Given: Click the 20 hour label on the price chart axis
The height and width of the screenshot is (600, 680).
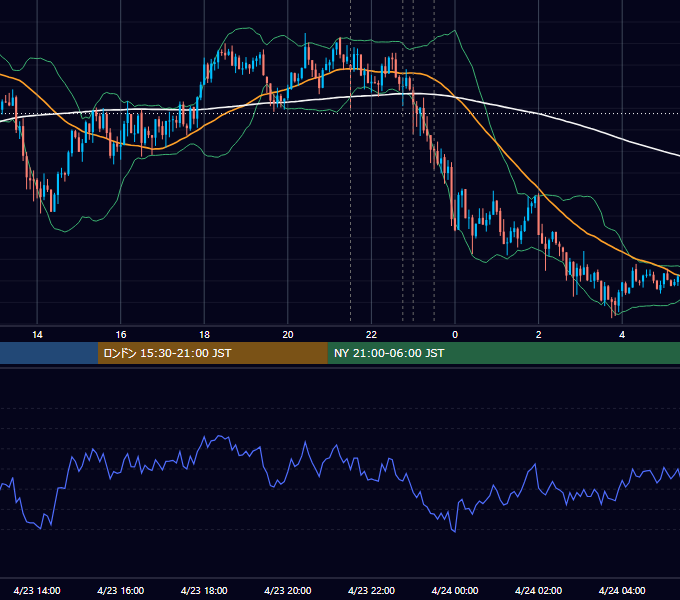Looking at the screenshot, I should (288, 335).
